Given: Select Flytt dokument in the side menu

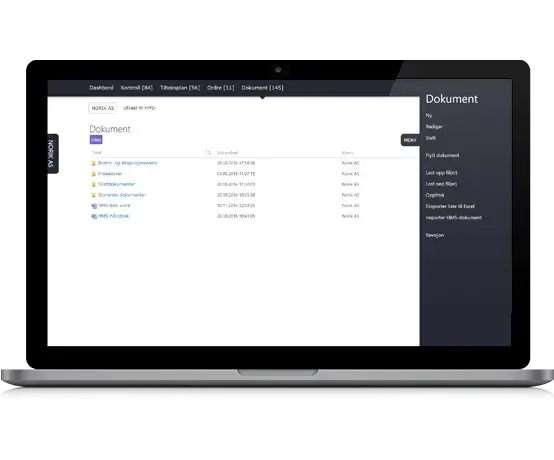Looking at the screenshot, I should coord(442,155).
